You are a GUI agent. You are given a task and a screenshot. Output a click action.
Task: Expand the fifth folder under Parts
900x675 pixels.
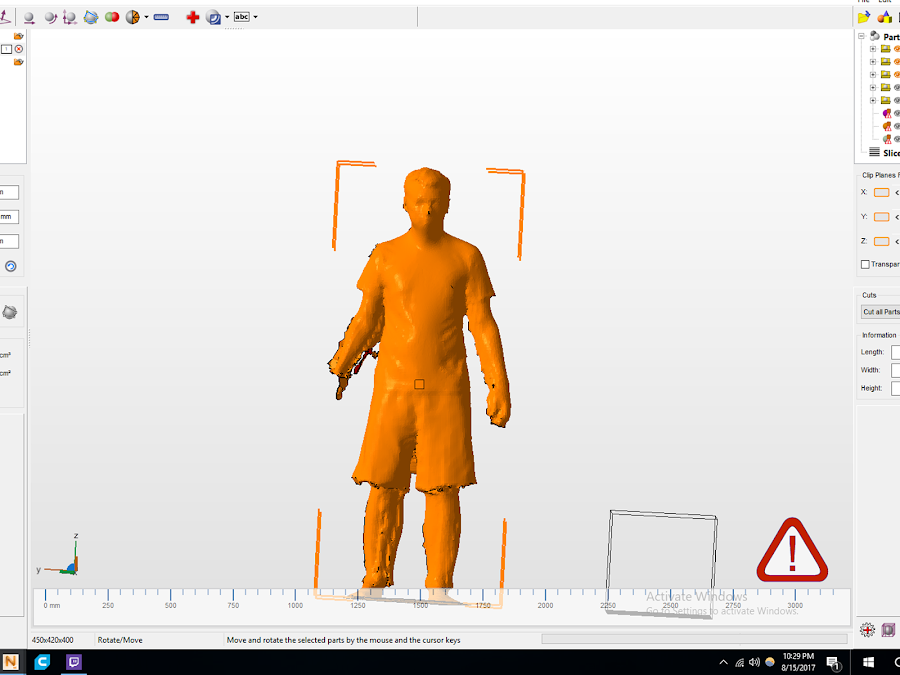[873, 100]
